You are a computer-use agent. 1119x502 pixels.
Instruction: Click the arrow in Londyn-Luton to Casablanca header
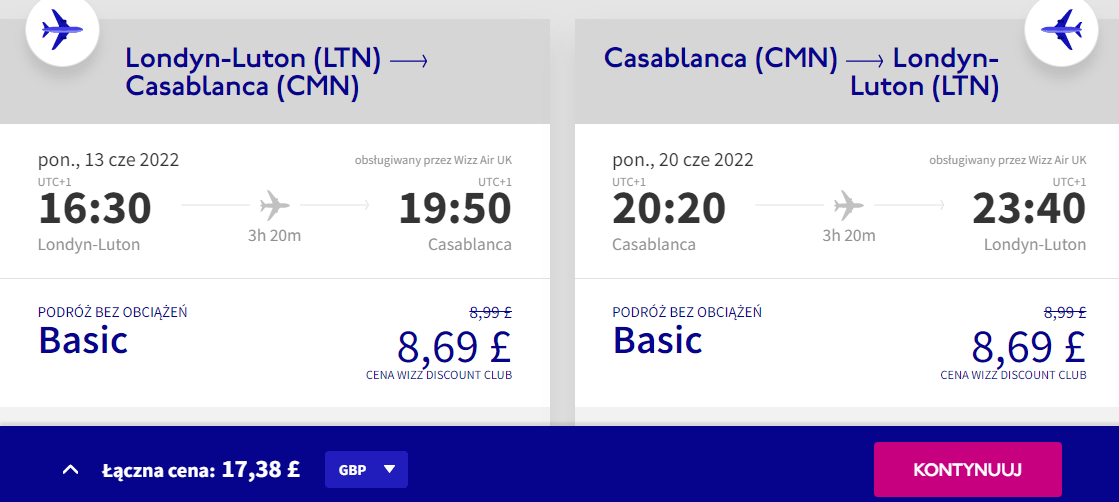[x=409, y=61]
